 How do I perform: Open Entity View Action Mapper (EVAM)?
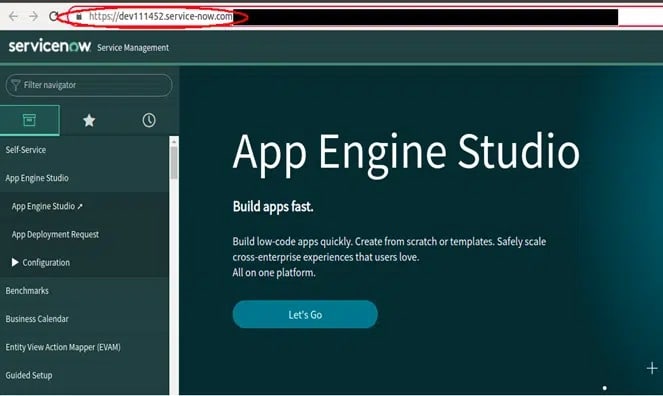[x=63, y=347]
